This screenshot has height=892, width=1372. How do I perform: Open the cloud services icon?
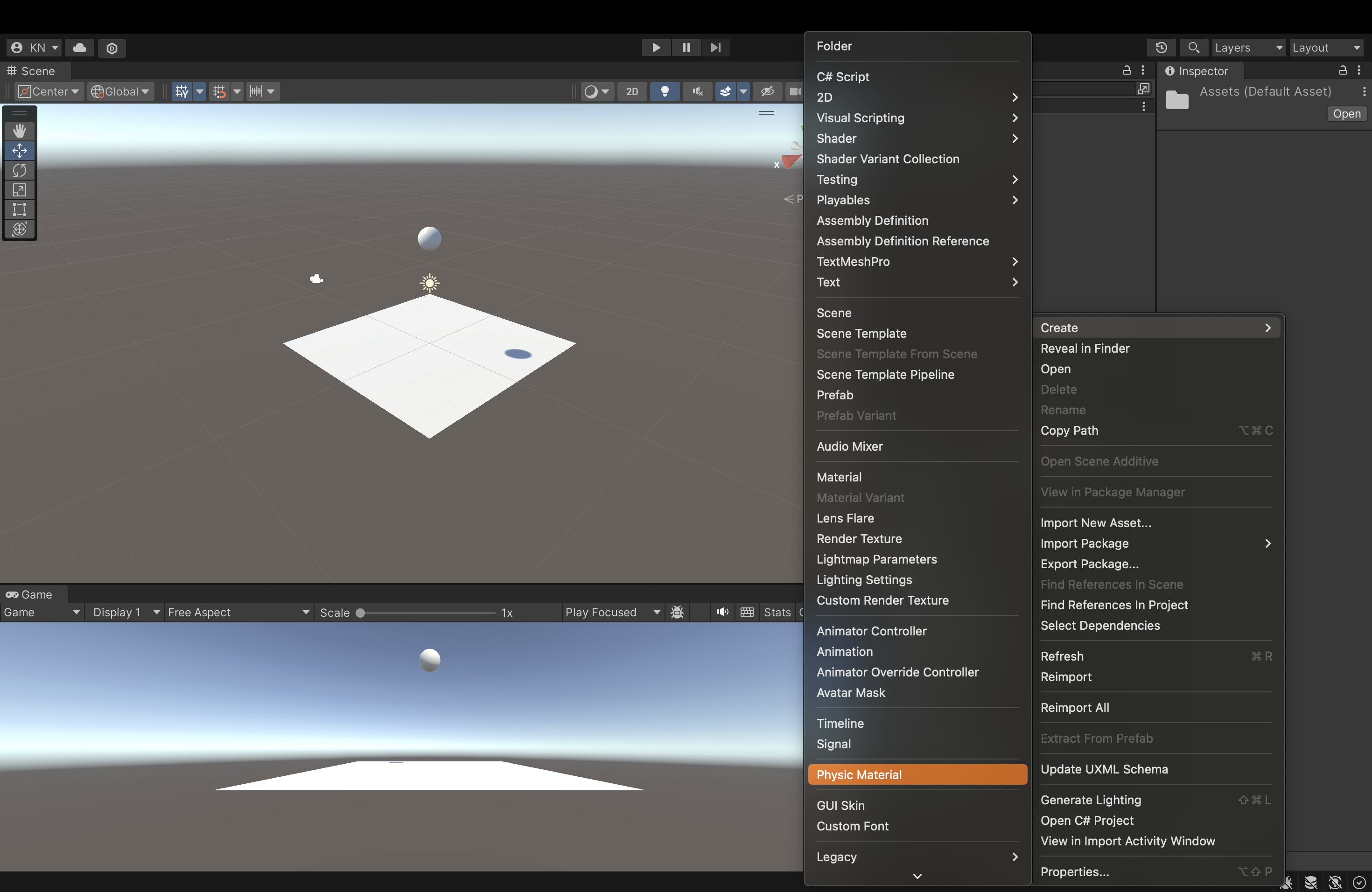tap(80, 47)
